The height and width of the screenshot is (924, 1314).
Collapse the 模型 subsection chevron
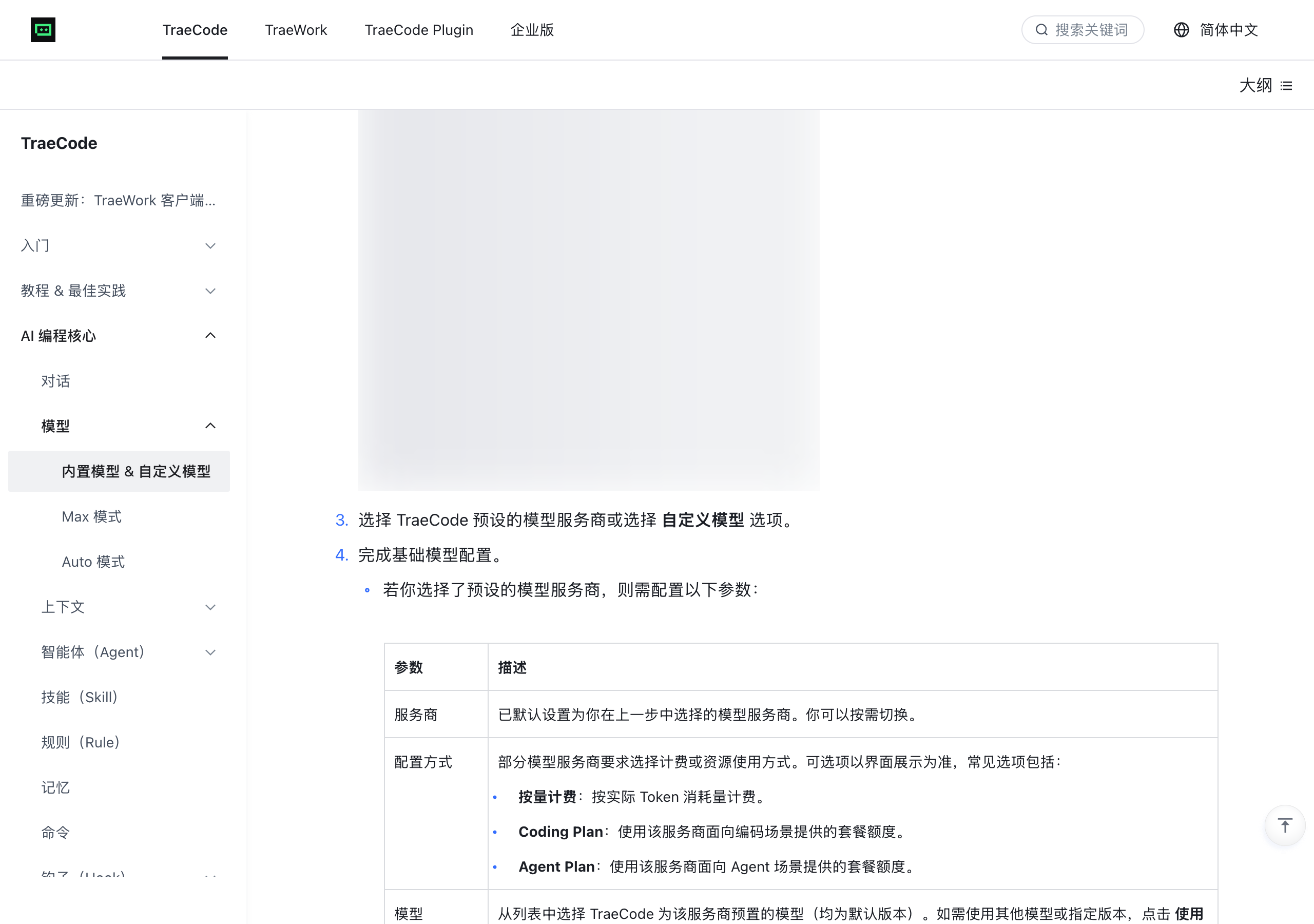[210, 426]
